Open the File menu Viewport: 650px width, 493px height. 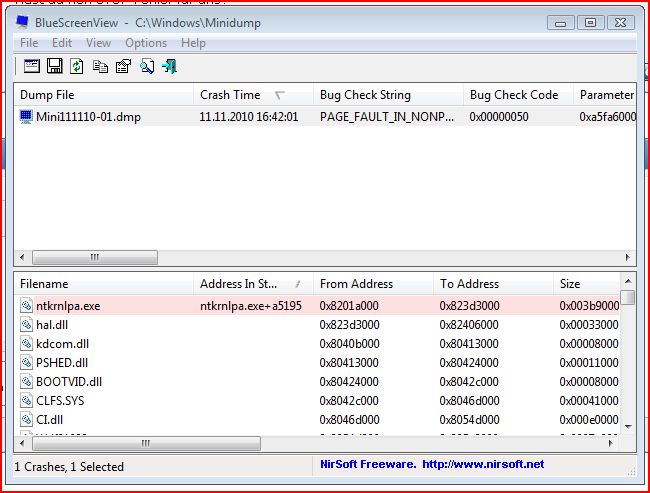click(x=29, y=43)
